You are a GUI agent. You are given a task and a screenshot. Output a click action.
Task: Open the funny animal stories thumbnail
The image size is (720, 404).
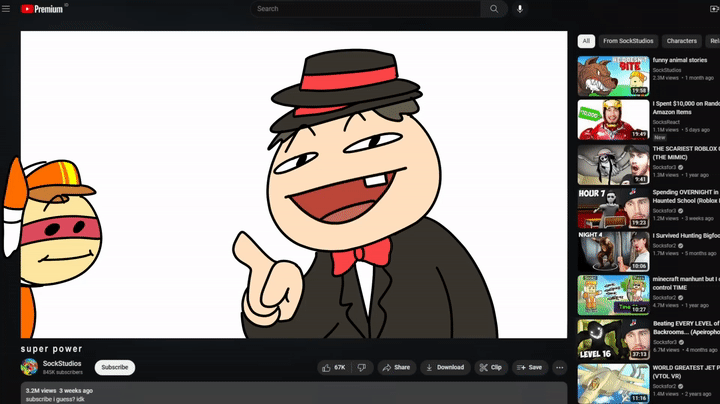coord(613,75)
